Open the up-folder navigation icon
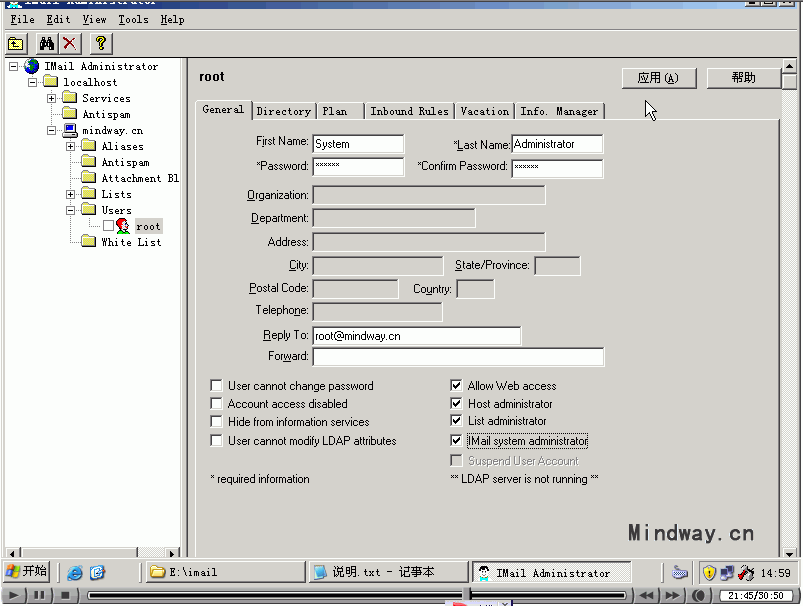This screenshot has height=606, width=803. tap(16, 44)
